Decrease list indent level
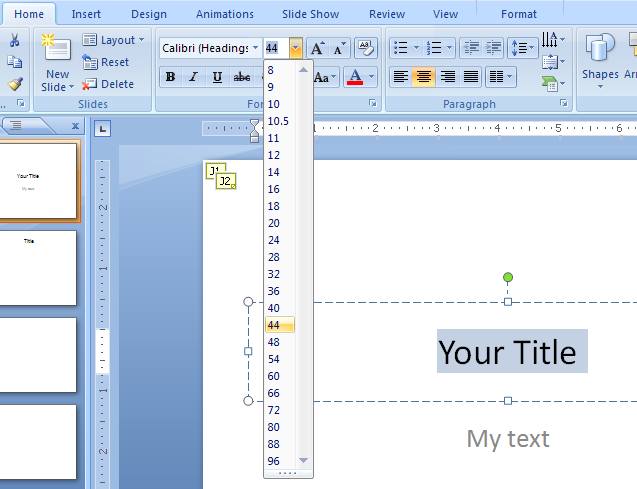The width and height of the screenshot is (637, 489). point(471,48)
